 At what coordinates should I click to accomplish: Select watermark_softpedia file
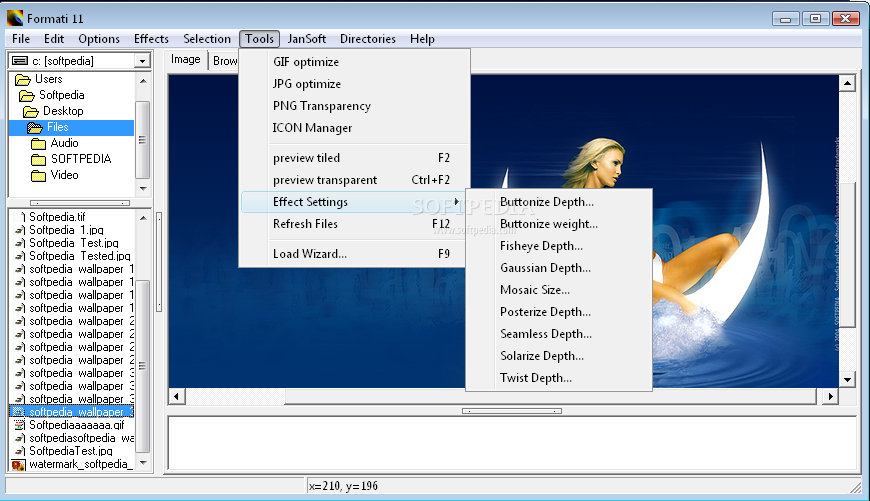pos(81,464)
